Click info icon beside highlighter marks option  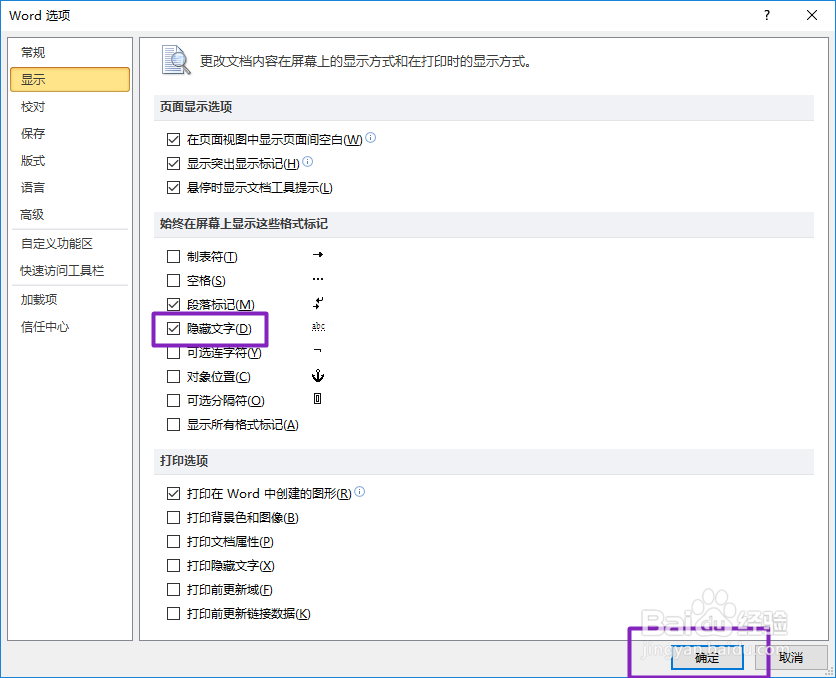pos(308,162)
